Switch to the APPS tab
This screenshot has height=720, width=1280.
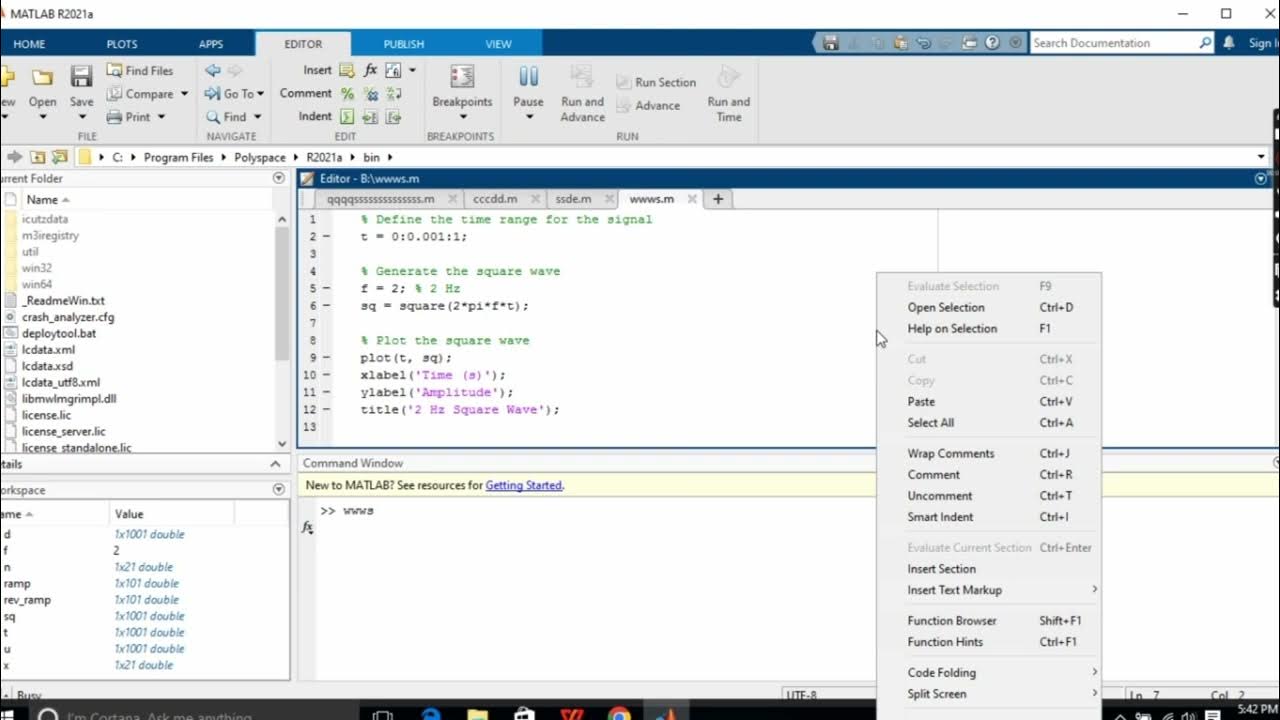[x=211, y=44]
